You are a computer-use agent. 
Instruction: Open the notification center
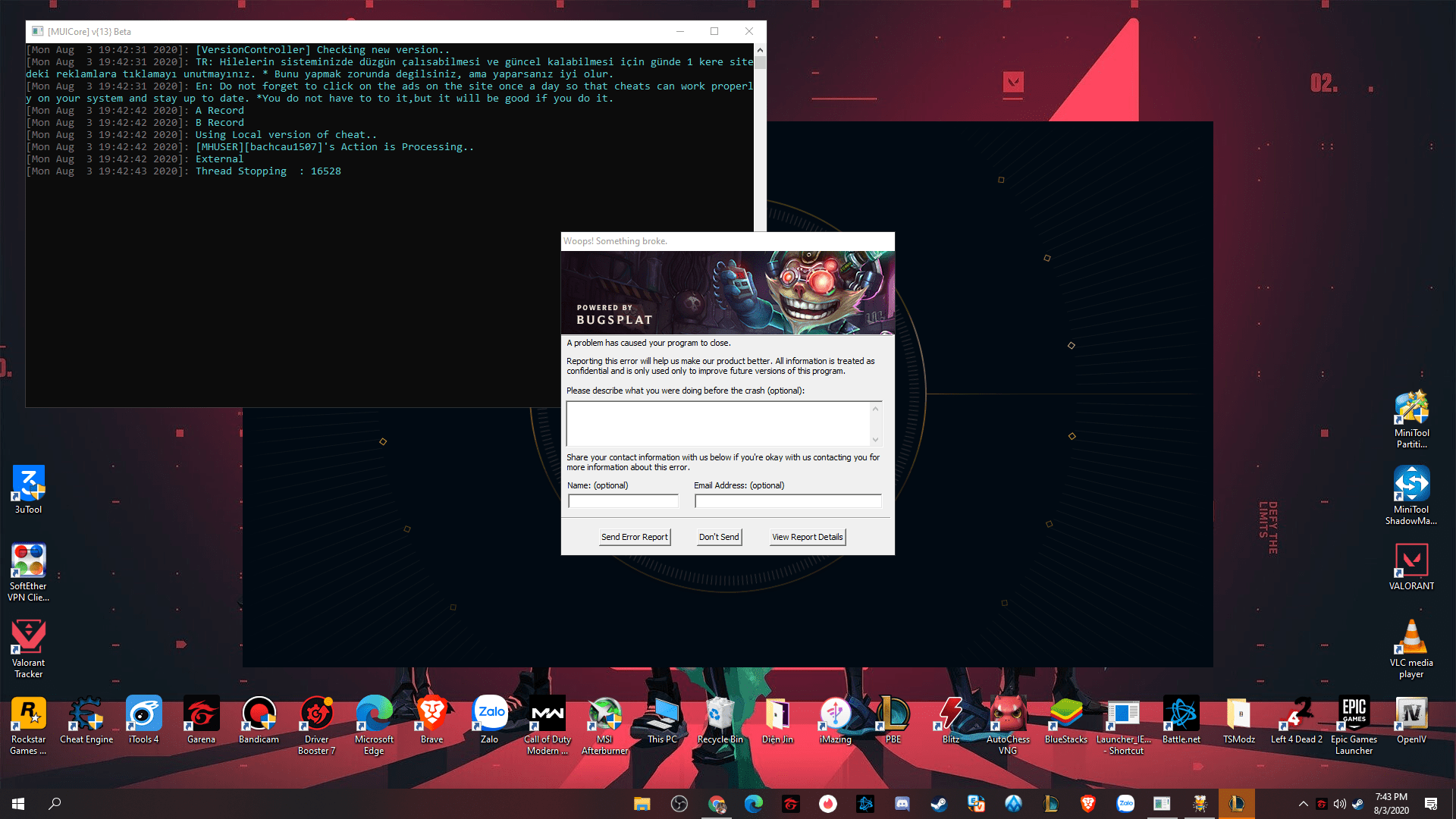(x=1431, y=804)
